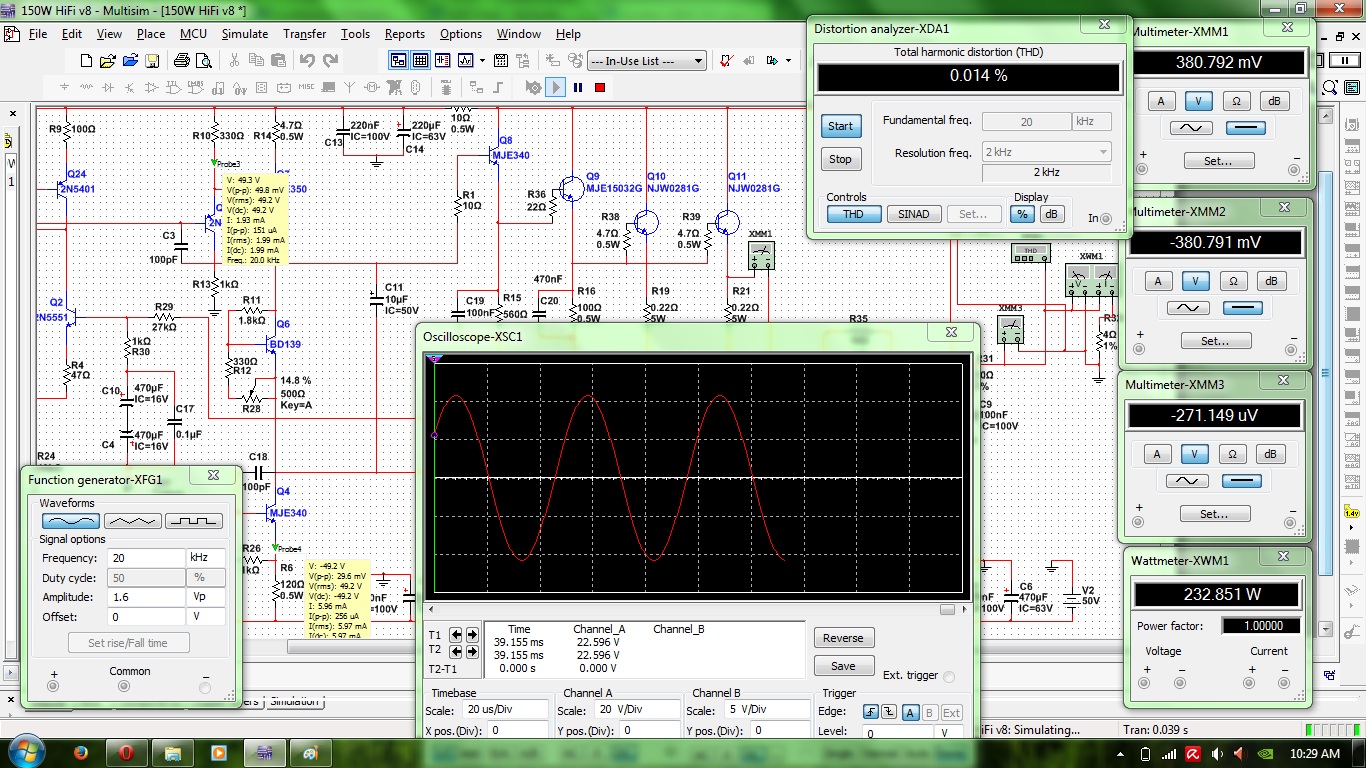Screen dimensions: 1366x768
Task: Place a source from the component toolbar
Action: [x=65, y=87]
